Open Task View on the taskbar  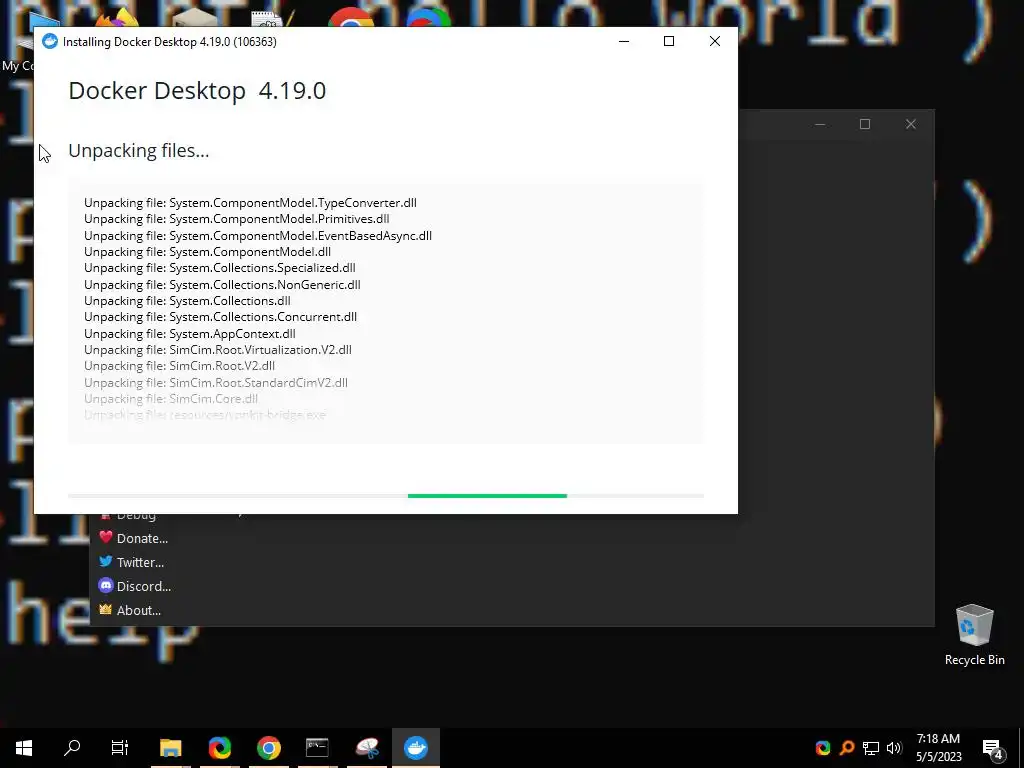pos(120,748)
